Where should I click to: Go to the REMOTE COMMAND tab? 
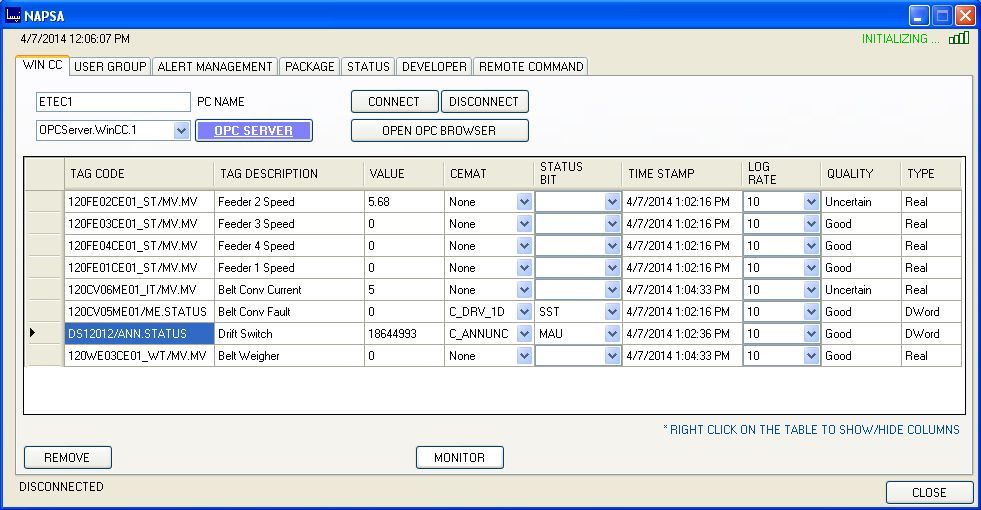pyautogui.click(x=530, y=67)
